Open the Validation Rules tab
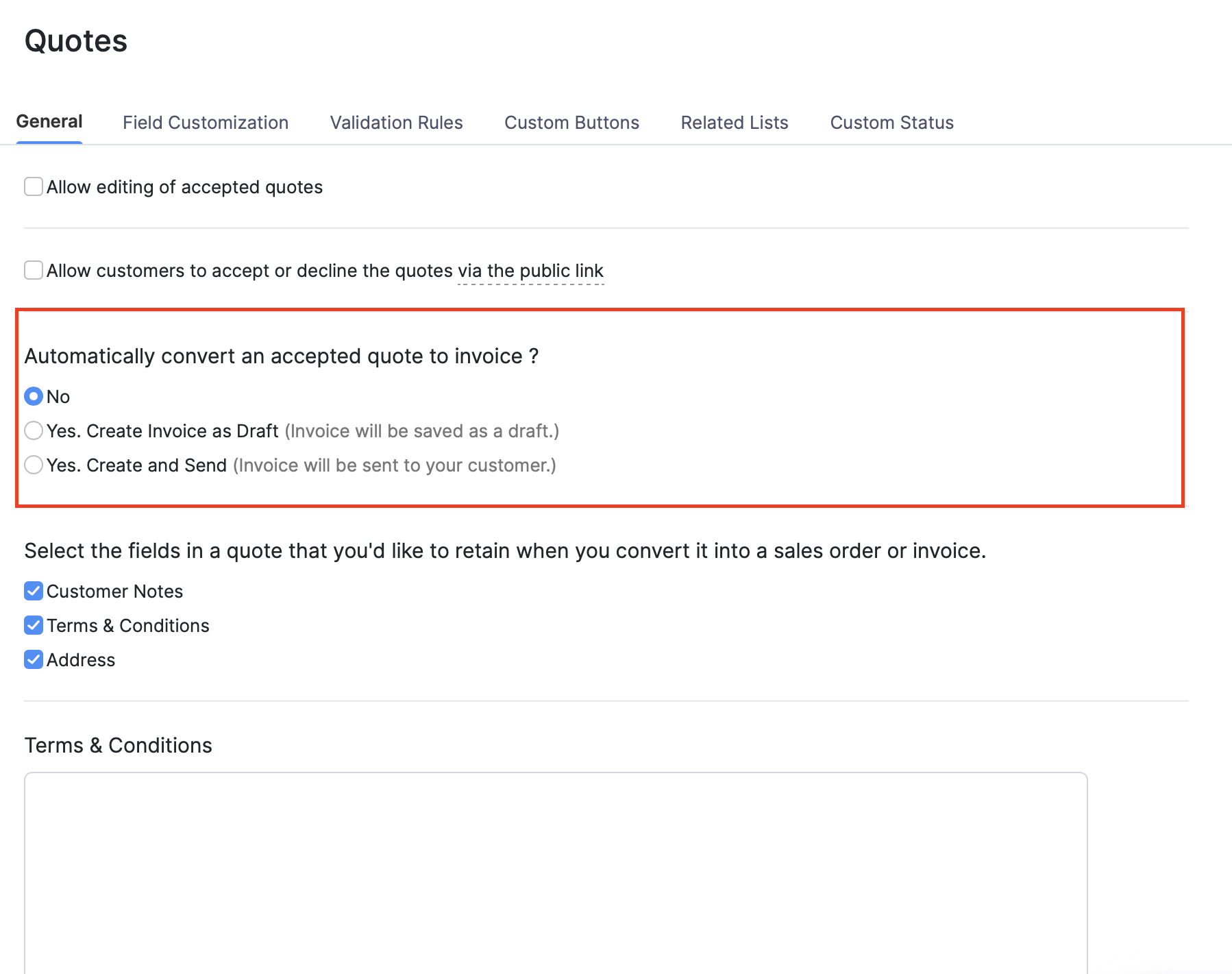Image resolution: width=1232 pixels, height=974 pixels. (x=396, y=122)
